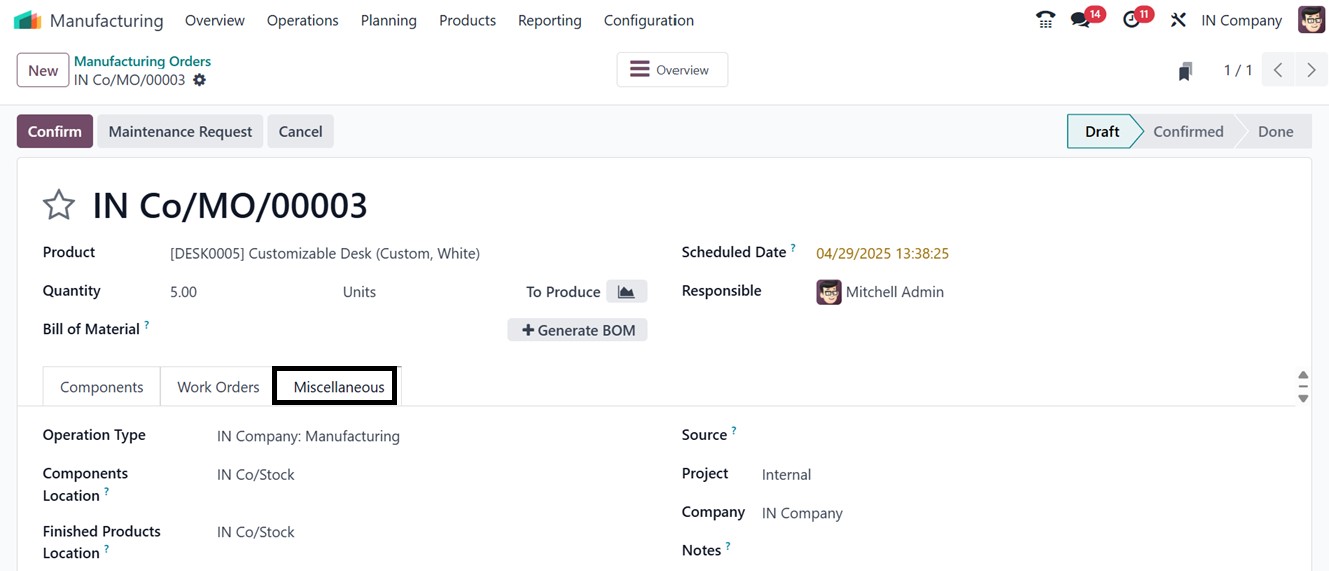The image size is (1329, 571).
Task: Switch to the Work Orders tab
Action: coord(218,387)
